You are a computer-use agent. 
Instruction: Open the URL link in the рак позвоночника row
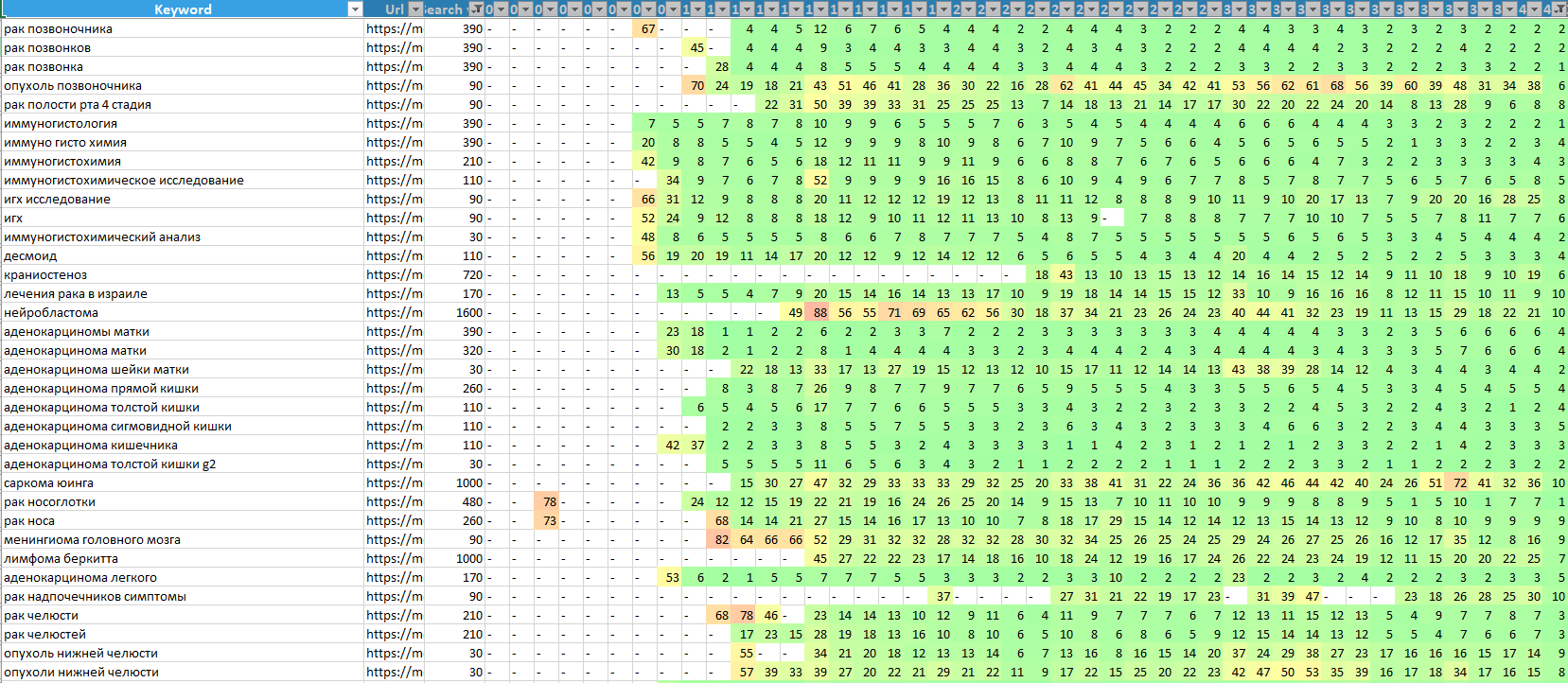pyautogui.click(x=395, y=29)
